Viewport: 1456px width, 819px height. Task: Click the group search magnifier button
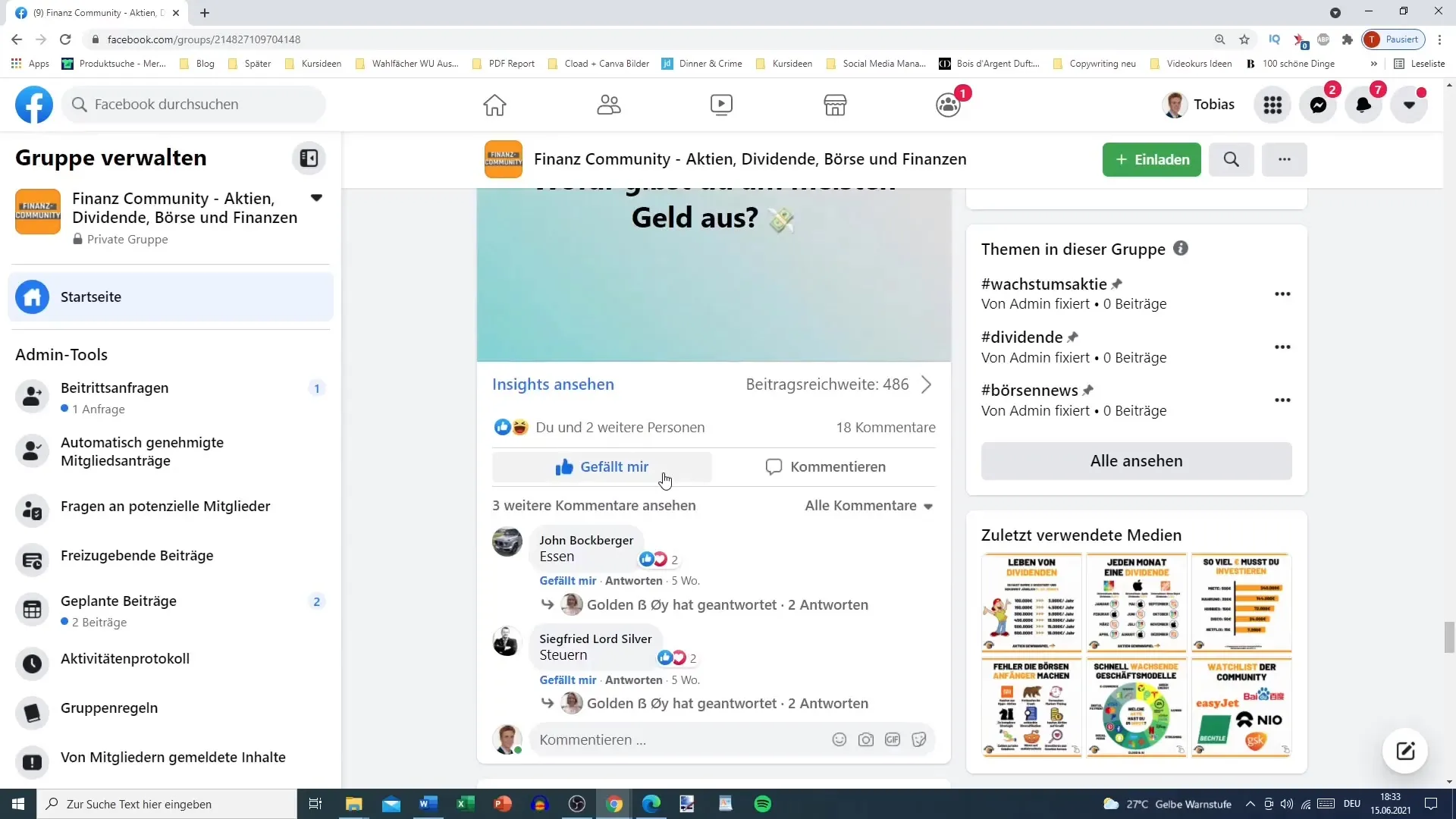click(1232, 159)
